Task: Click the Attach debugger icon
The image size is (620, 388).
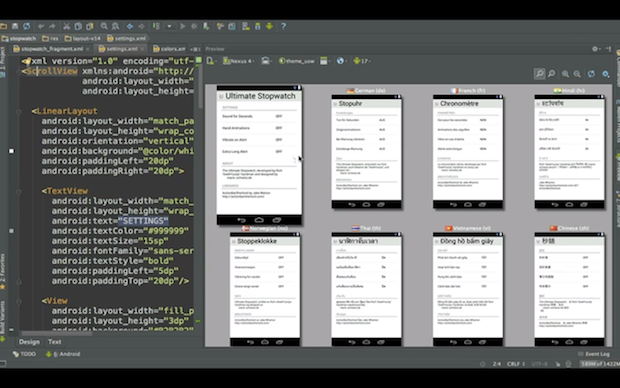Action: coord(206,26)
